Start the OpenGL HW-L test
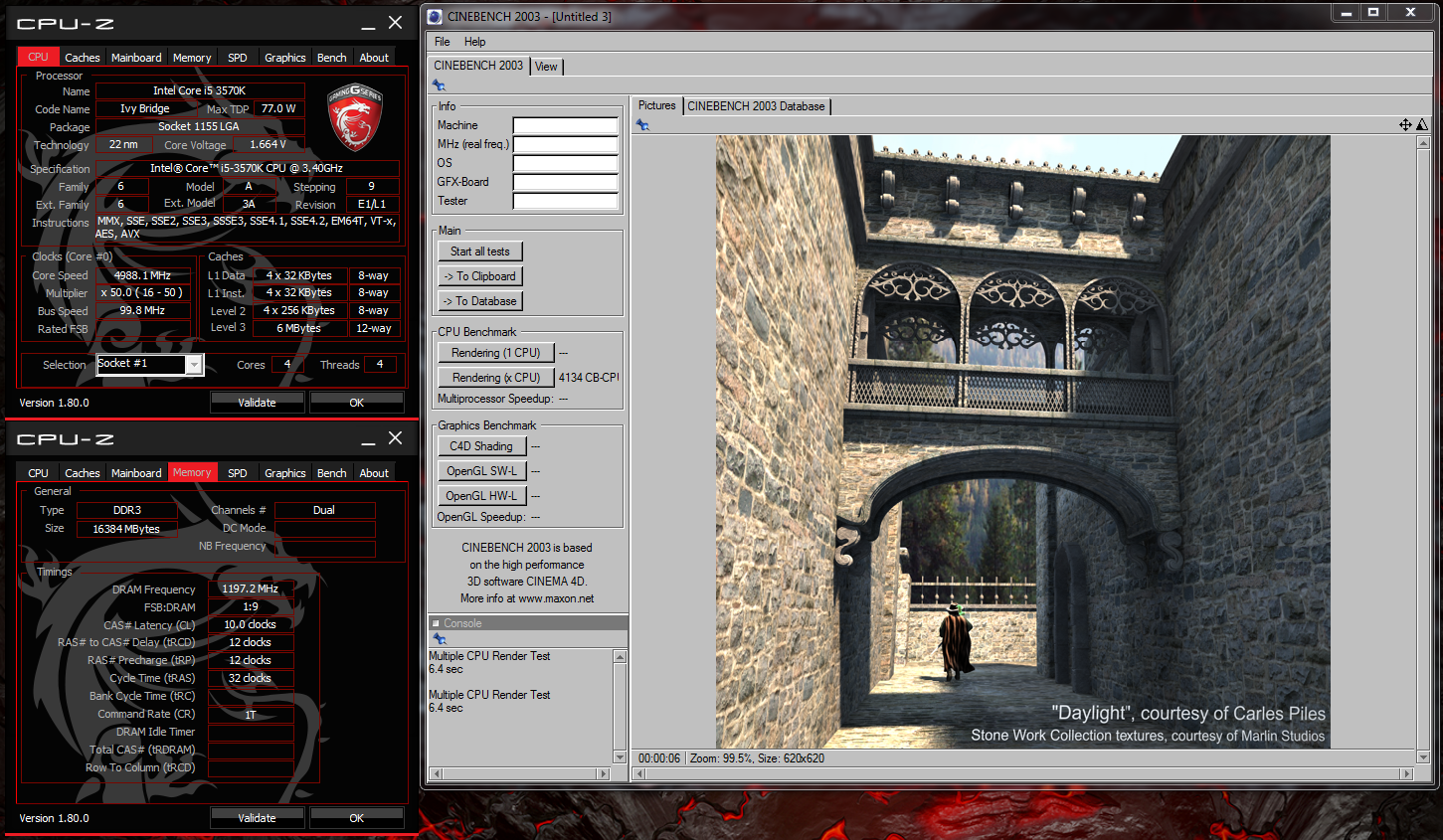 481,496
